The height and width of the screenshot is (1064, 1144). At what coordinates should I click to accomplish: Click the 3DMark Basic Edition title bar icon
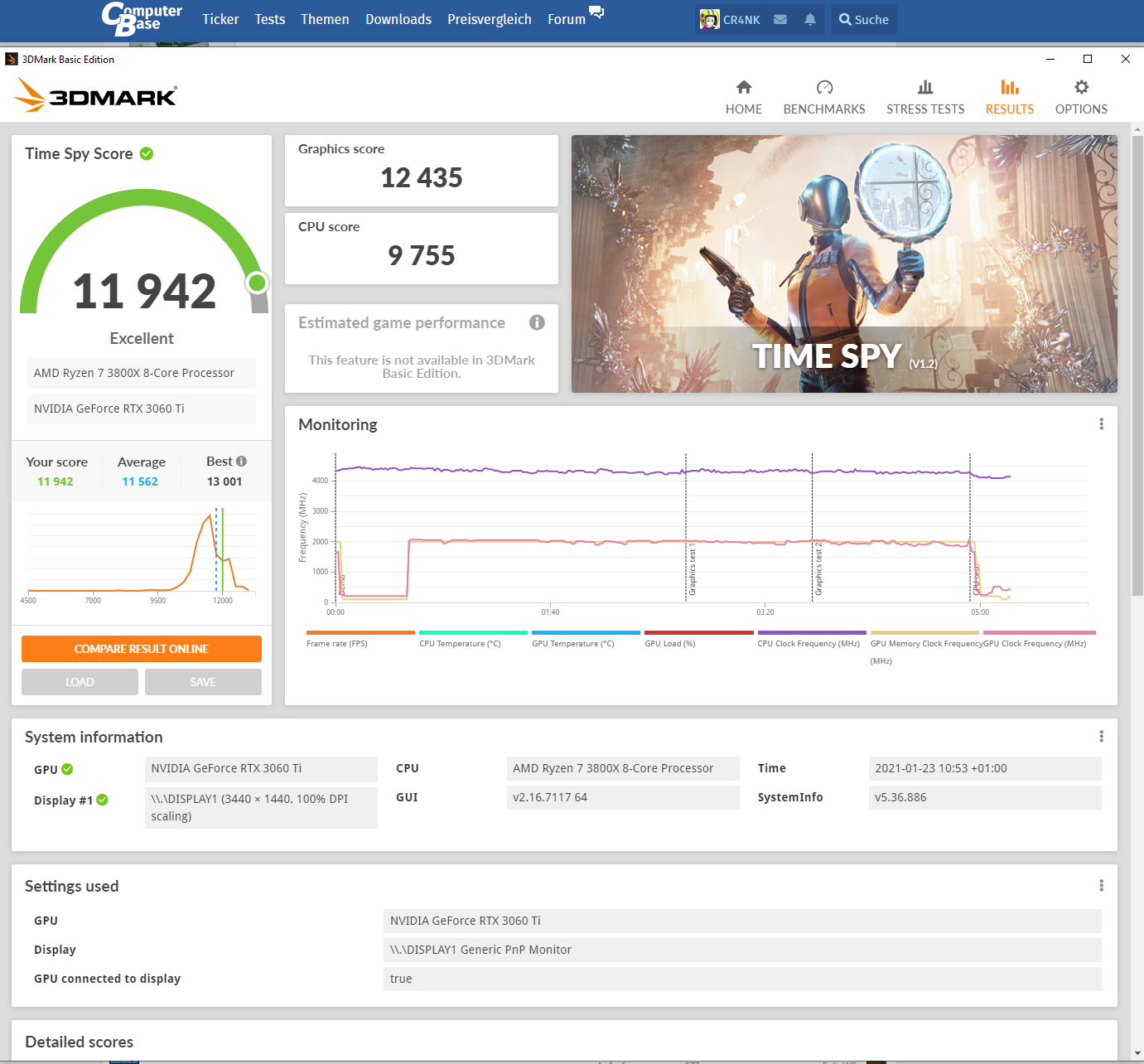[x=12, y=59]
